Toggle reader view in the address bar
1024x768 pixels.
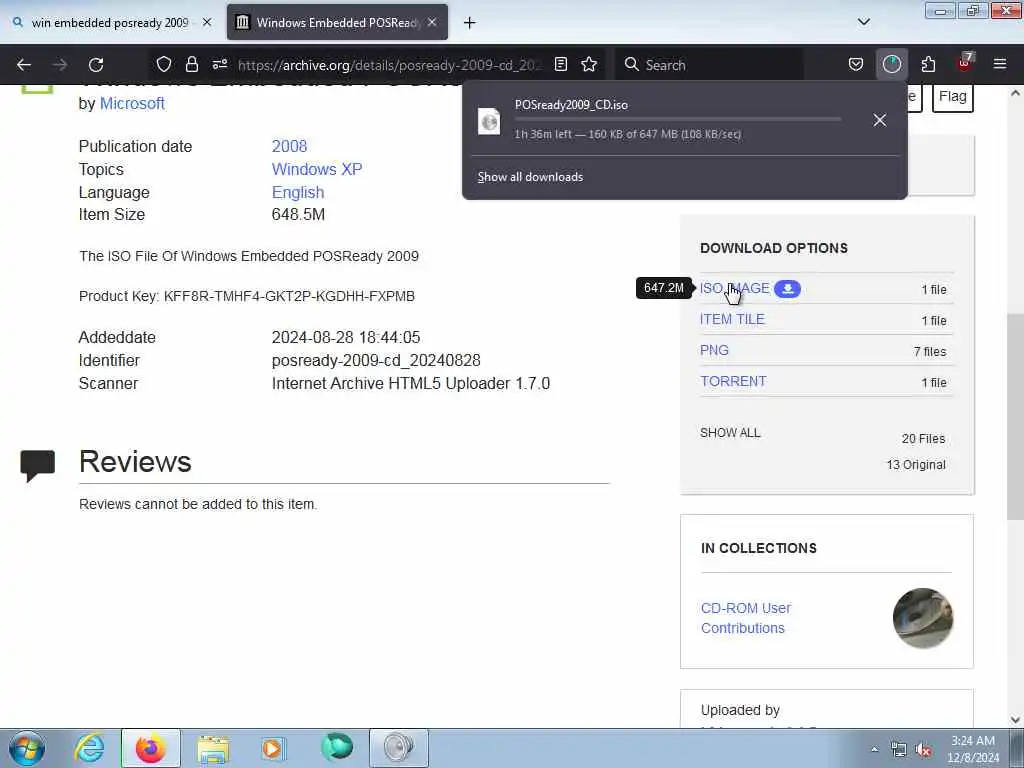[x=560, y=64]
